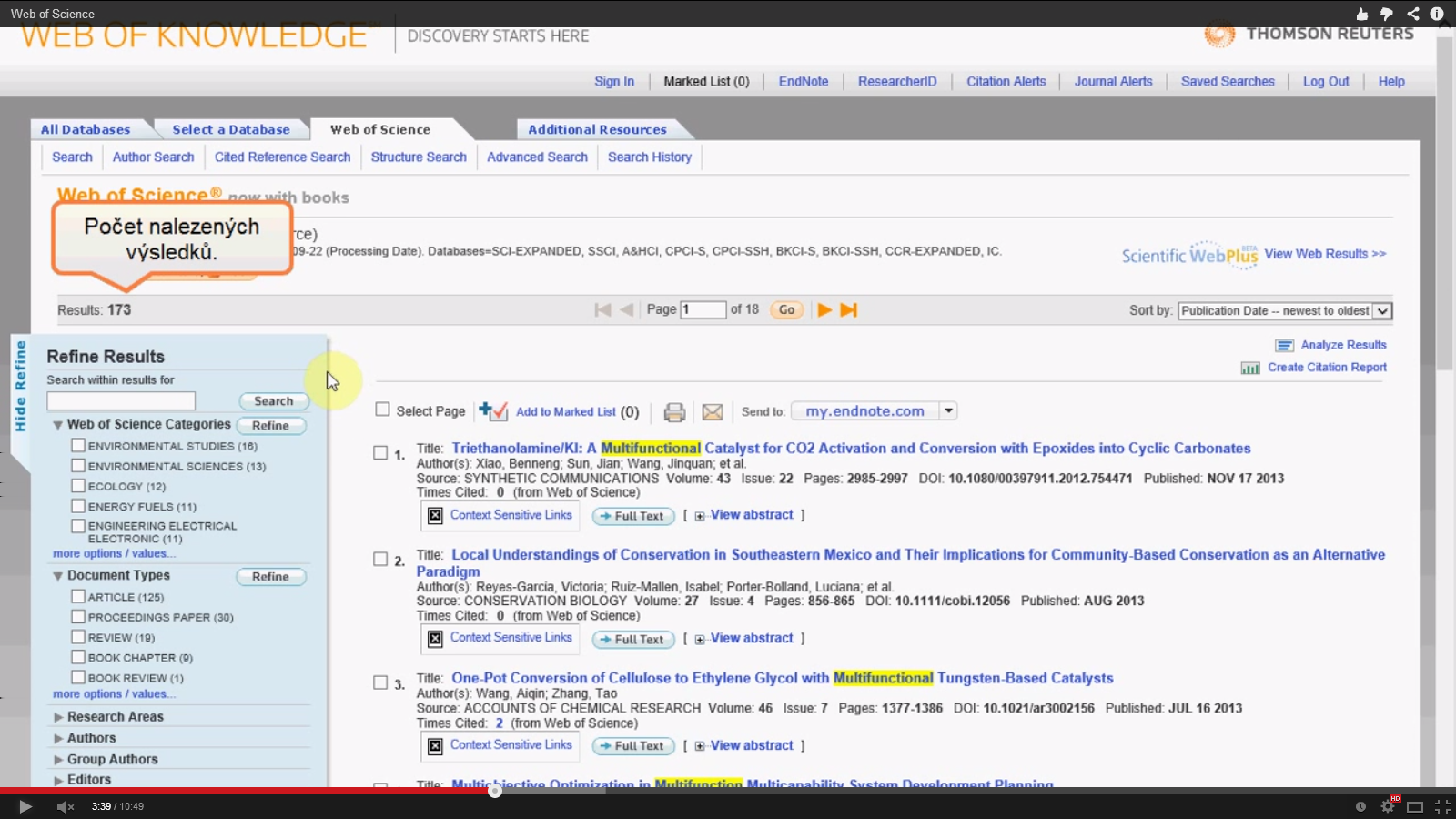1456x819 pixels.
Task: Click Refine button for Web of Science Categories
Action: click(x=270, y=425)
